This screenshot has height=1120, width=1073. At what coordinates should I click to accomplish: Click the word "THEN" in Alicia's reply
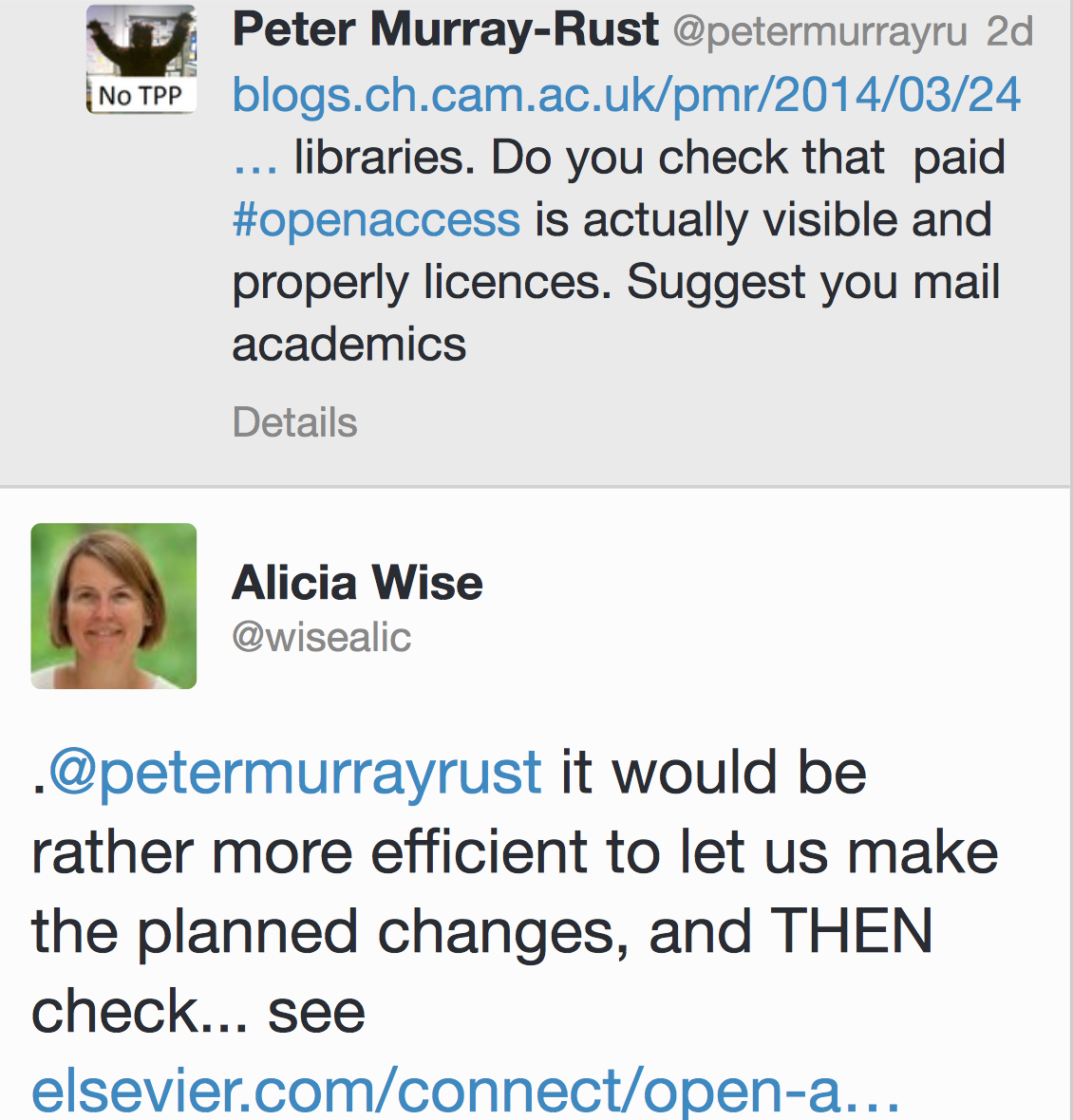point(852,931)
